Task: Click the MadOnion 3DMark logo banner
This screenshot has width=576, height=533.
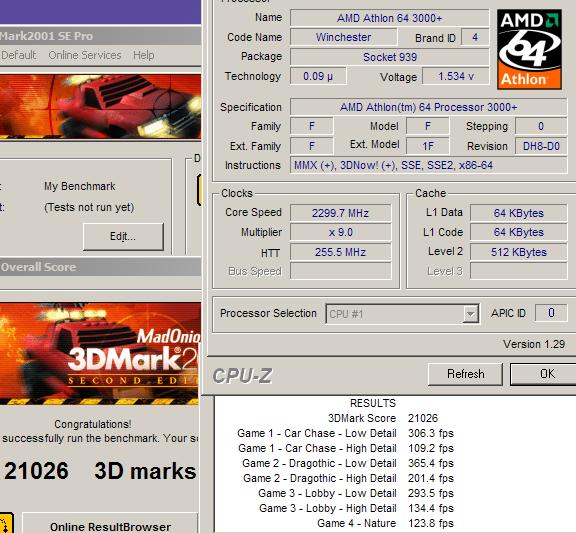Action: pyautogui.click(x=100, y=353)
